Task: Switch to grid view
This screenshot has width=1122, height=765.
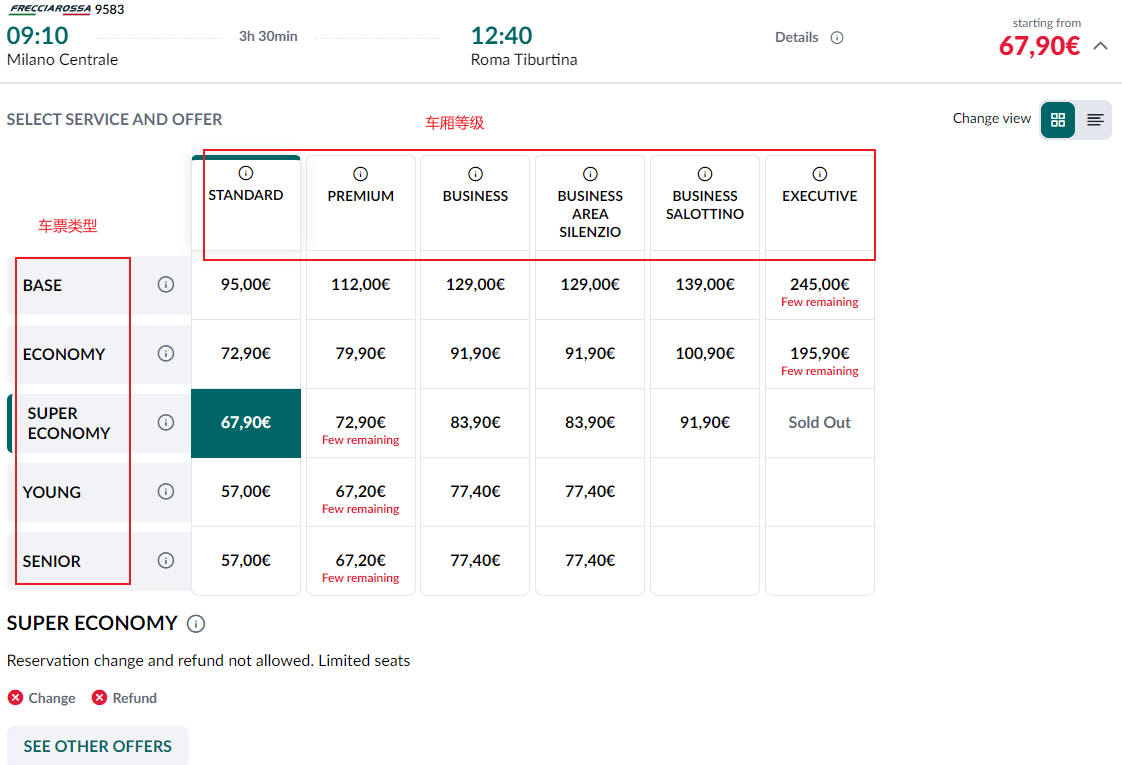Action: (x=1058, y=120)
